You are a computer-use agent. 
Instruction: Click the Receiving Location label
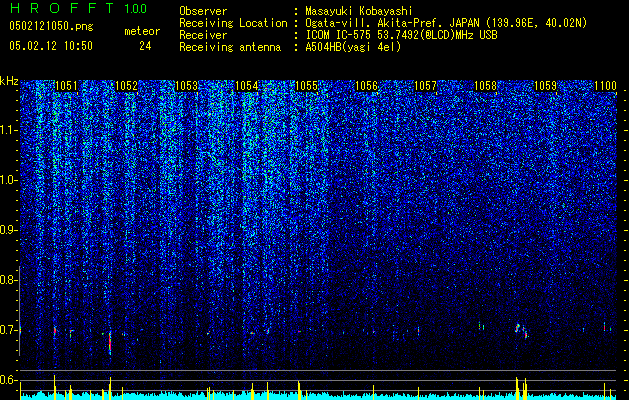pos(233,23)
